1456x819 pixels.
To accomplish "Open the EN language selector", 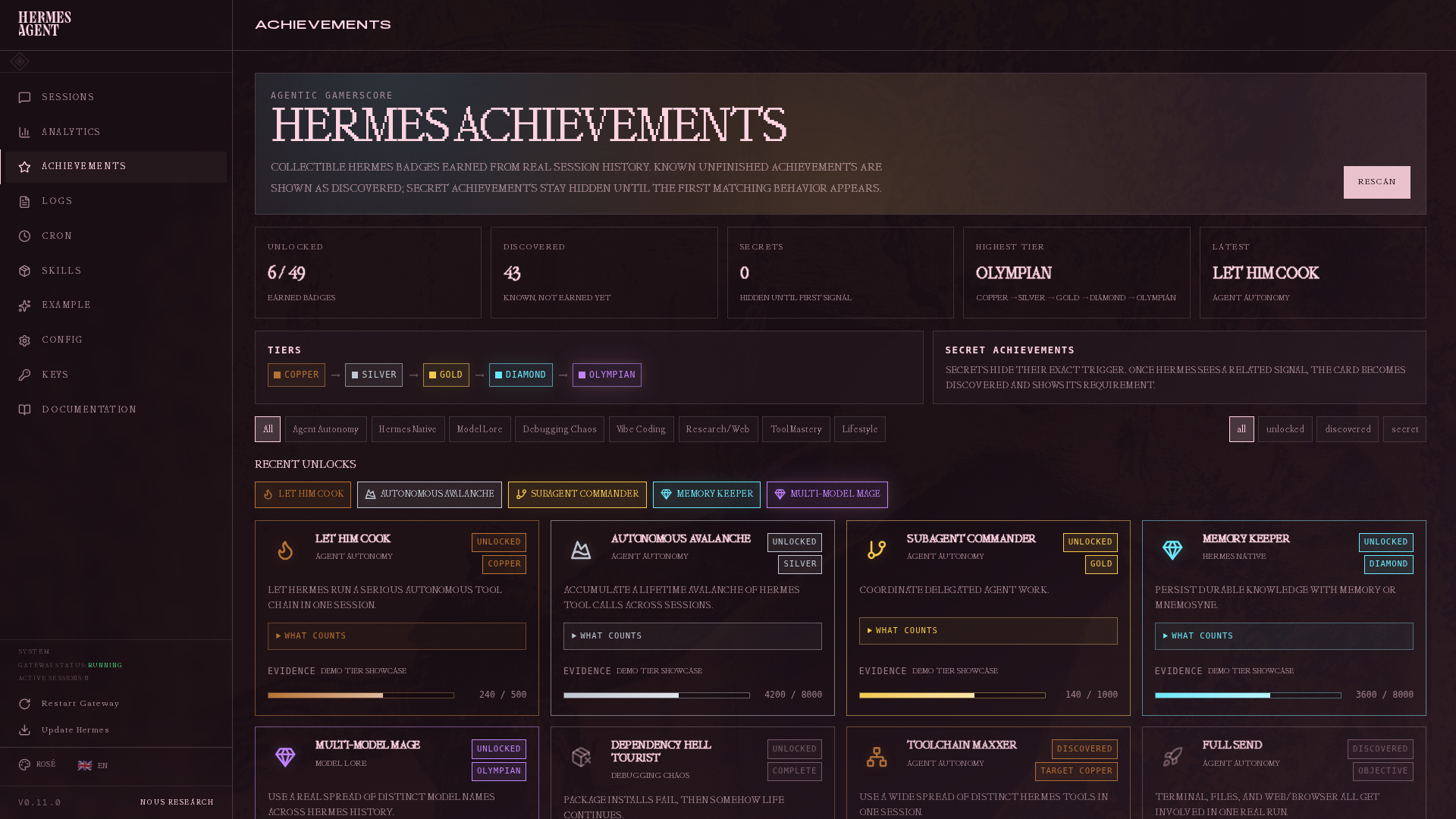I will pos(93,766).
